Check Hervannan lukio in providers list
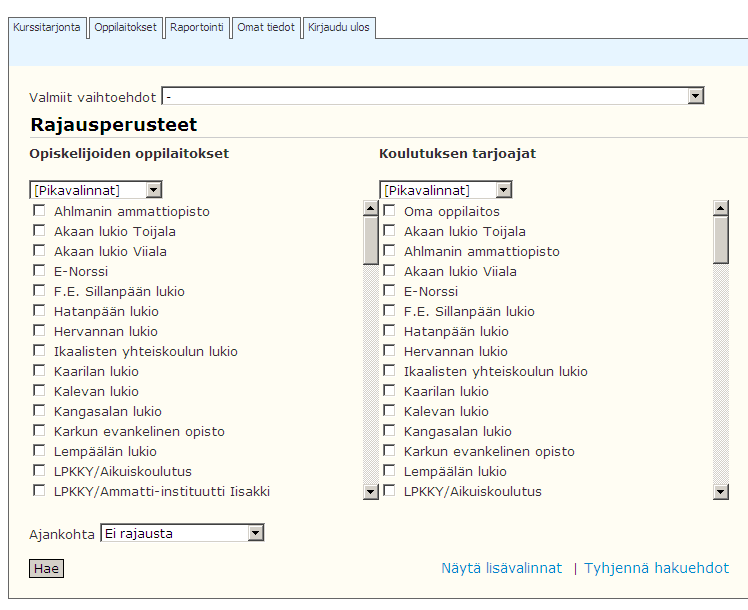Screen dimensions: 748x610 tap(389, 351)
